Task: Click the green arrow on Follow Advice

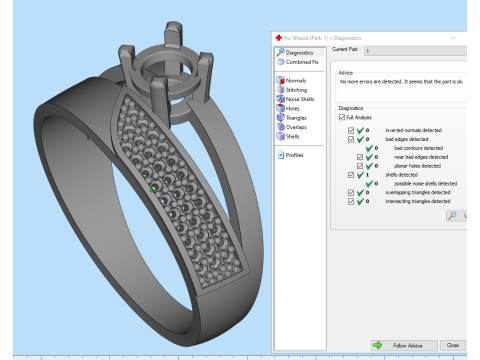Action: (378, 345)
